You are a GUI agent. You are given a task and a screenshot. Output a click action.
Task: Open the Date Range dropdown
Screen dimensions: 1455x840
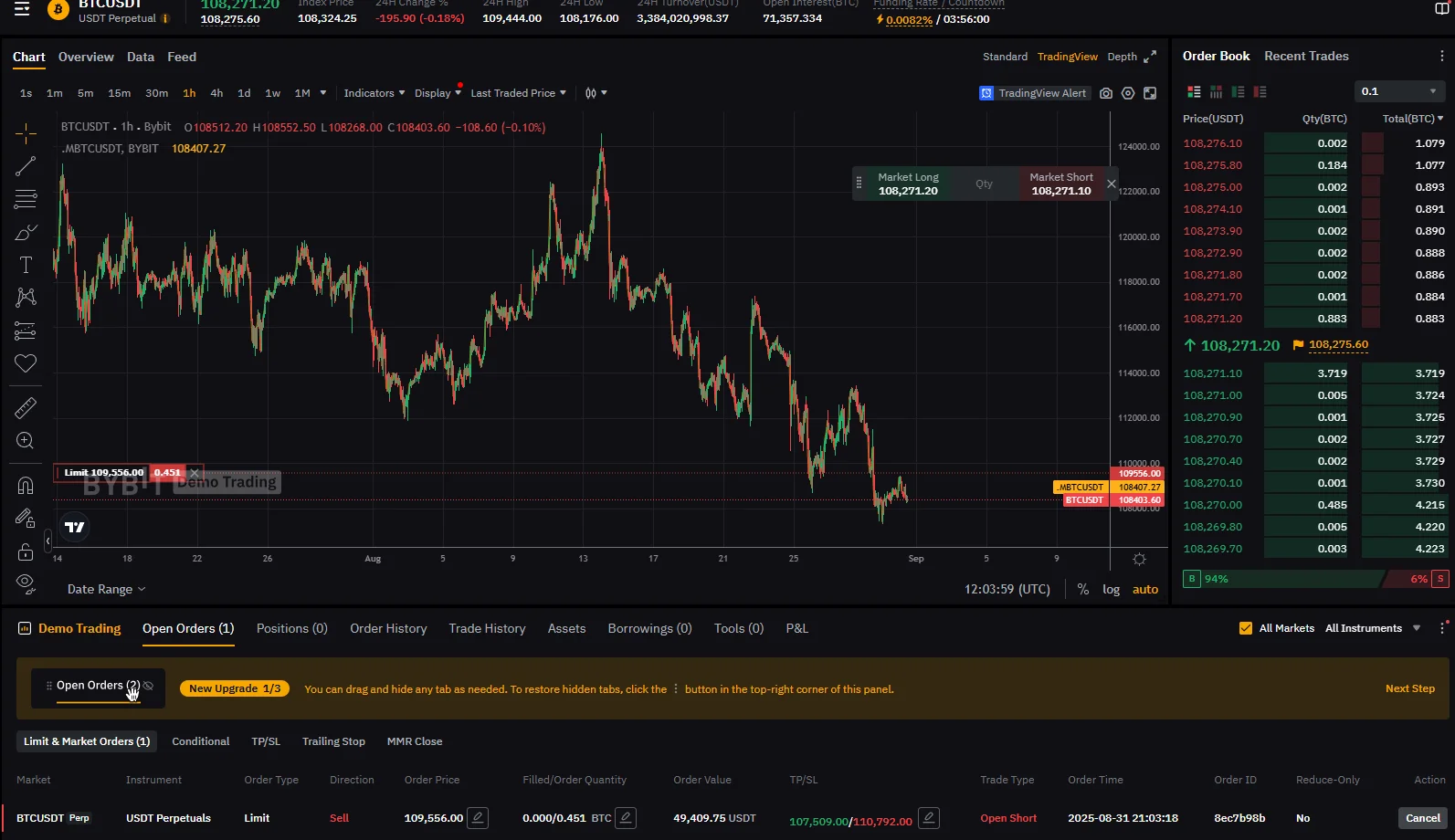pyautogui.click(x=106, y=590)
